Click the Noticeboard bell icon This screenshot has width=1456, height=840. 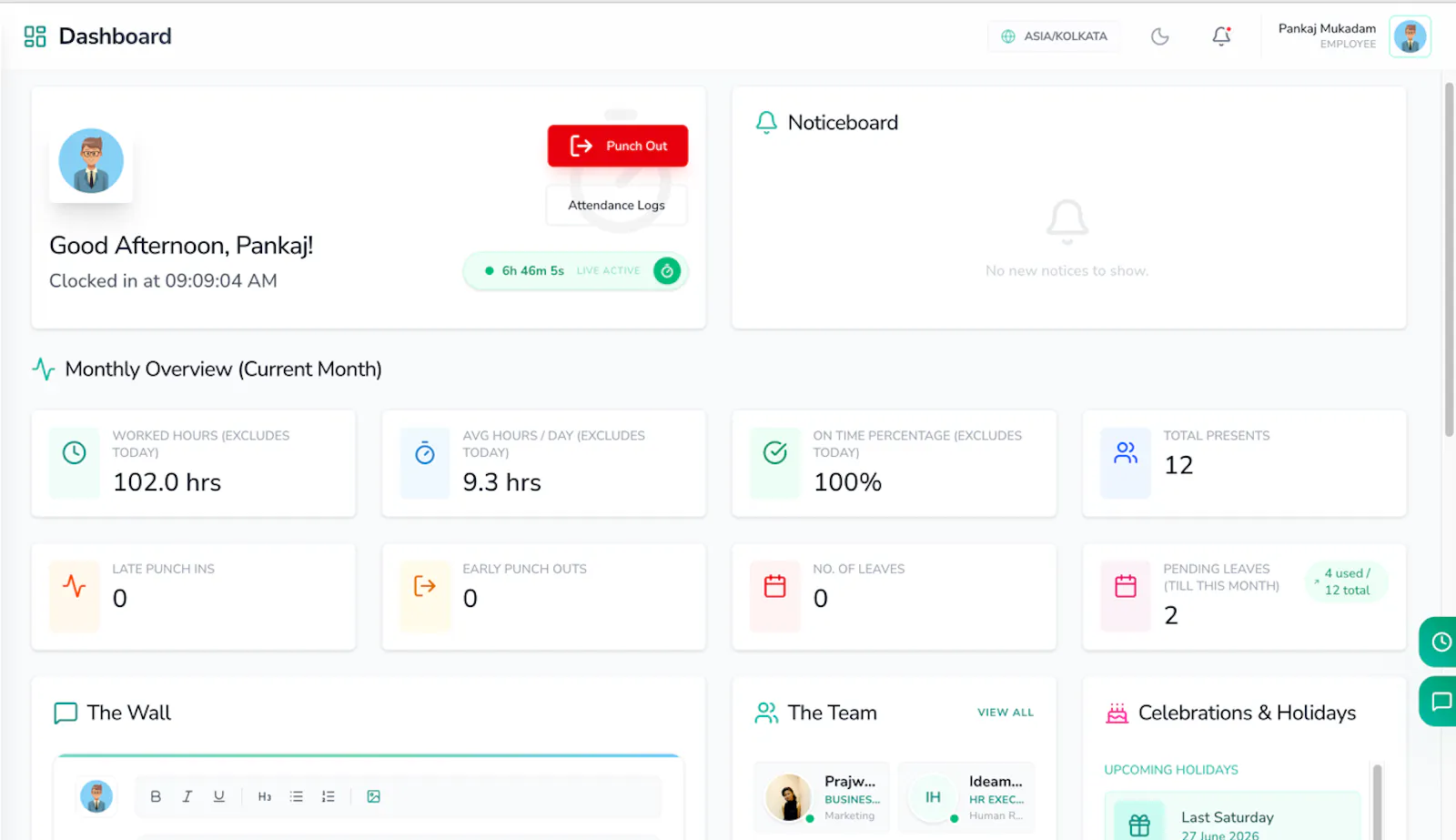pos(766,122)
